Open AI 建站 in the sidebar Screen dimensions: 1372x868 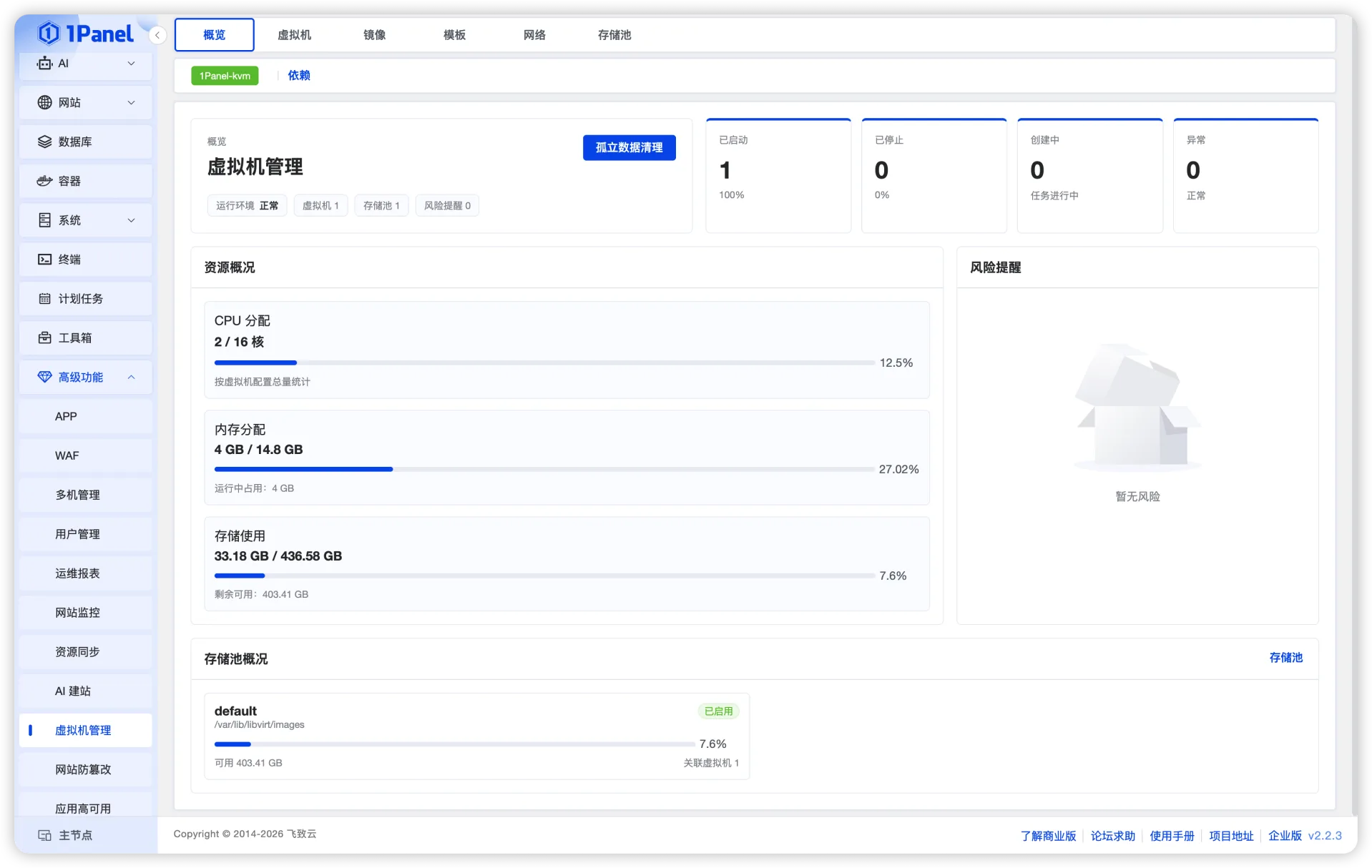coord(85,691)
